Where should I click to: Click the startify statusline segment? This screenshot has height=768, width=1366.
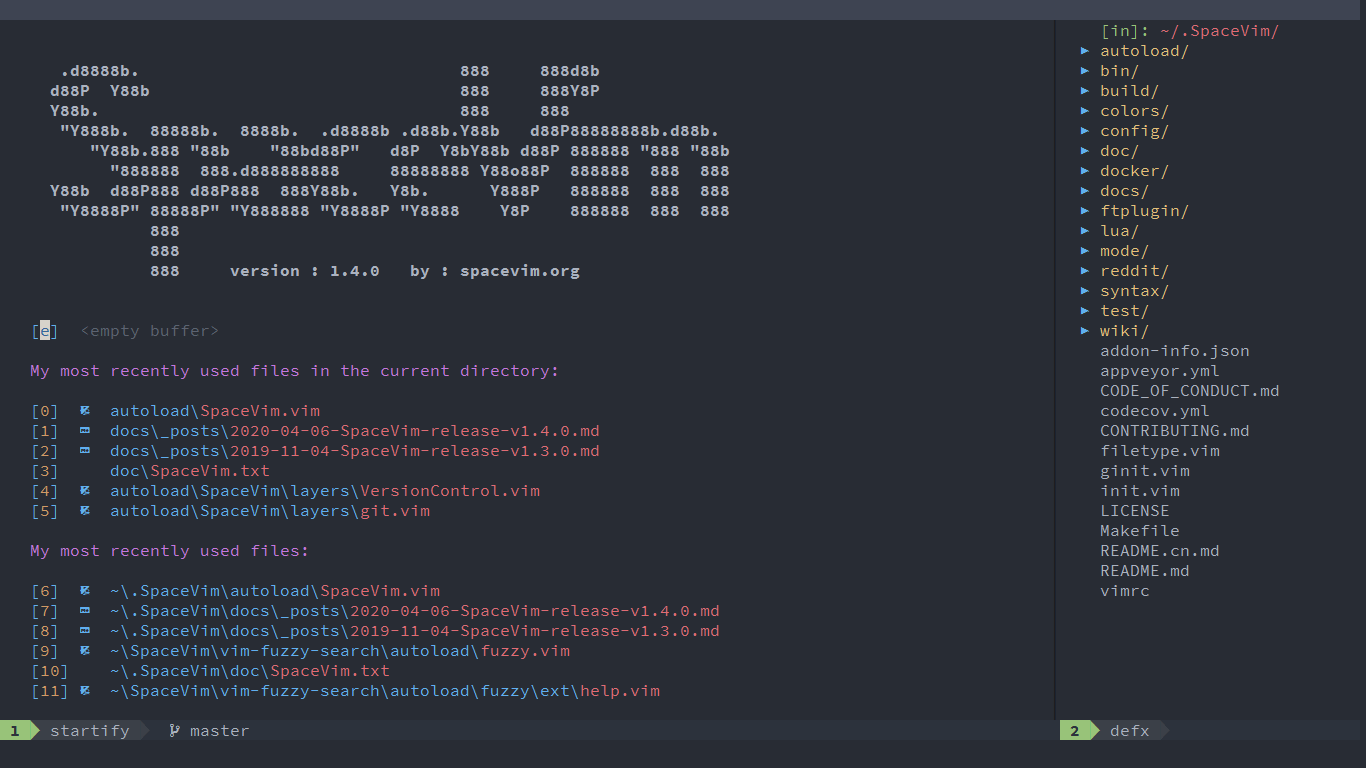pos(90,730)
